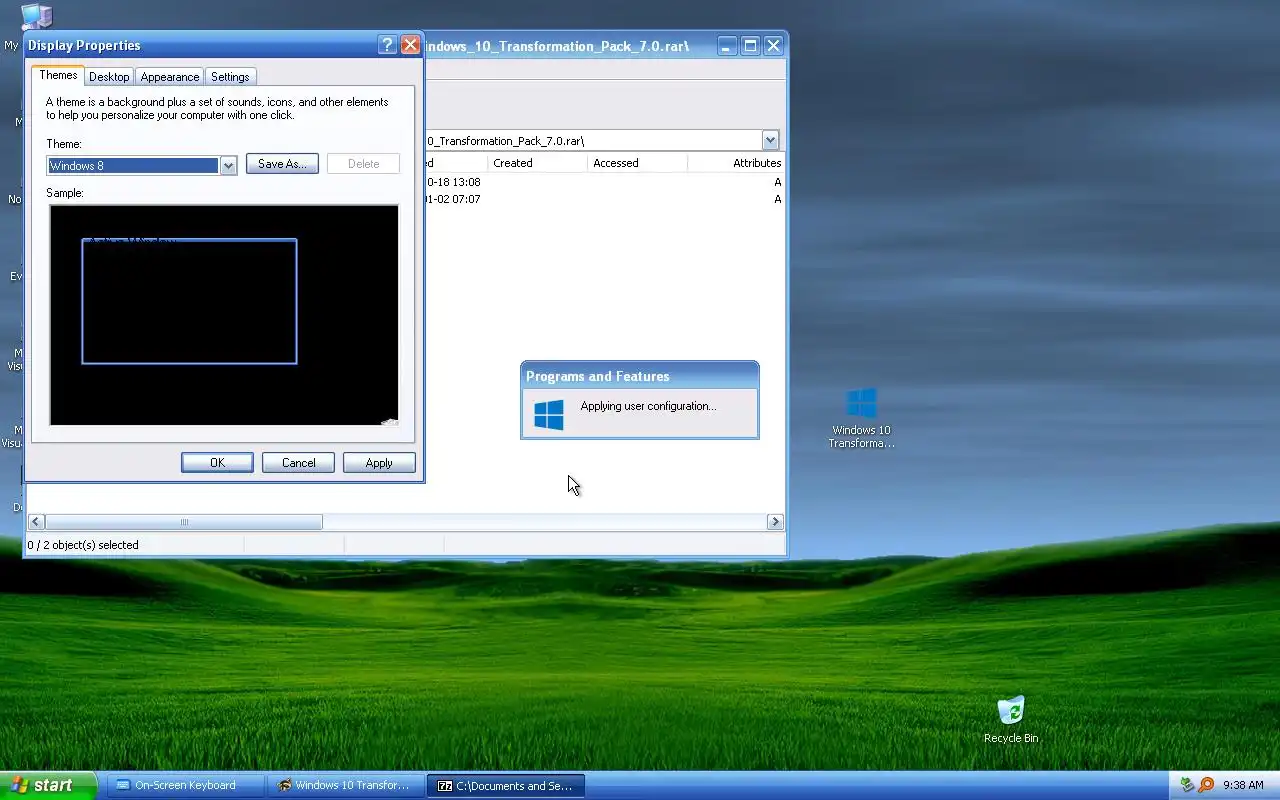The width and height of the screenshot is (1280, 800).
Task: Sort by Attributes column header
Action: [x=736, y=163]
